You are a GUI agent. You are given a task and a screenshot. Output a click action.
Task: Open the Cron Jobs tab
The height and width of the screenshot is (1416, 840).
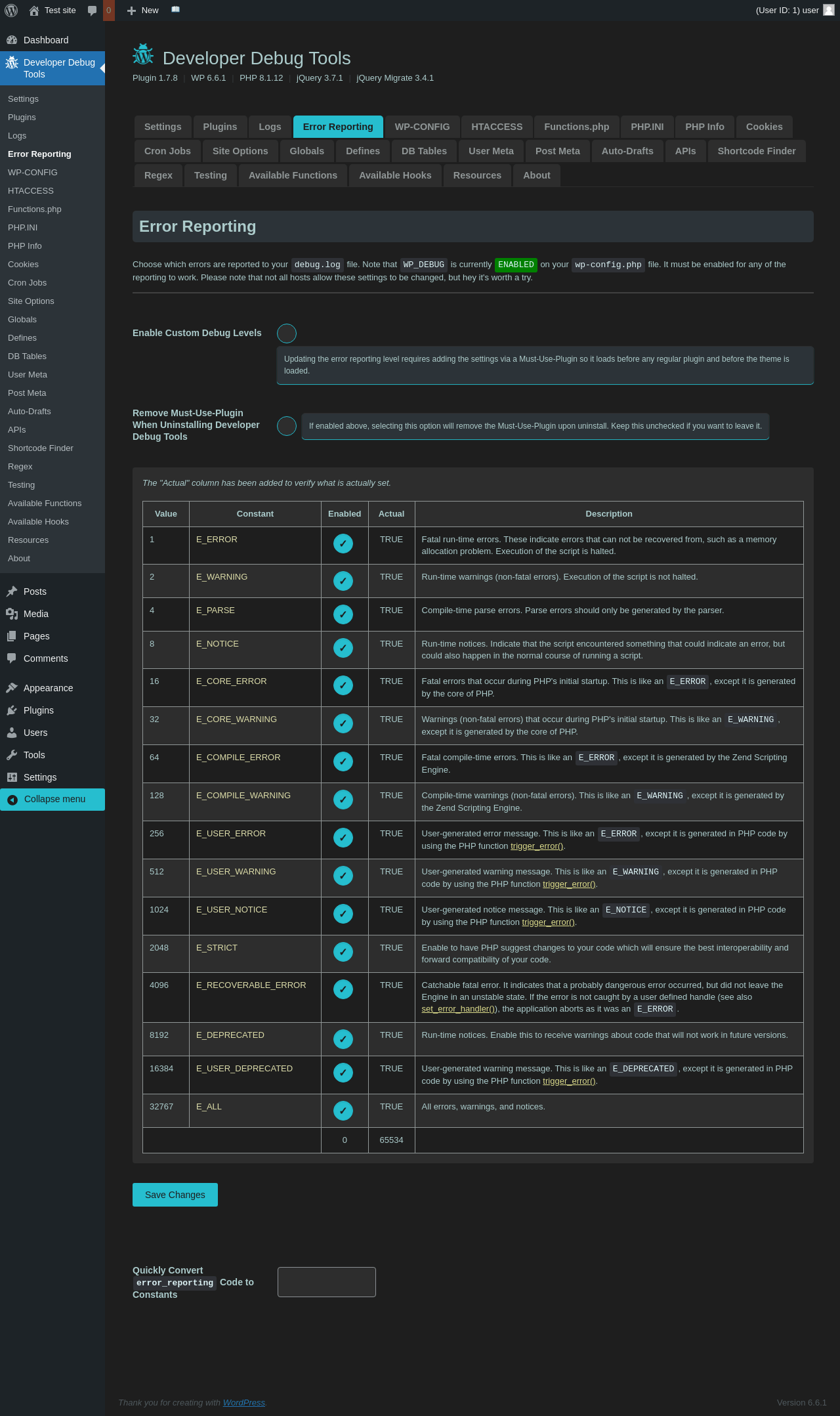[x=167, y=151]
